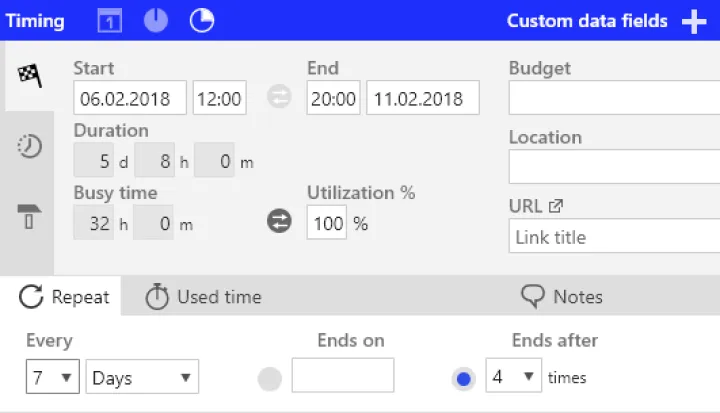
Task: Click the End time field 20:00
Action: pyautogui.click(x=333, y=98)
